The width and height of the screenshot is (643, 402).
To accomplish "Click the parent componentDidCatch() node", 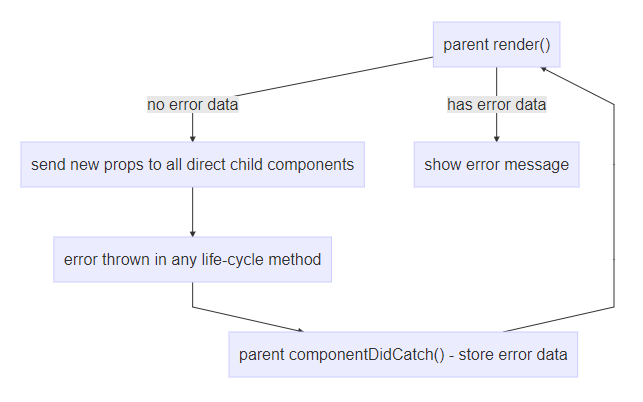I will pyautogui.click(x=403, y=354).
